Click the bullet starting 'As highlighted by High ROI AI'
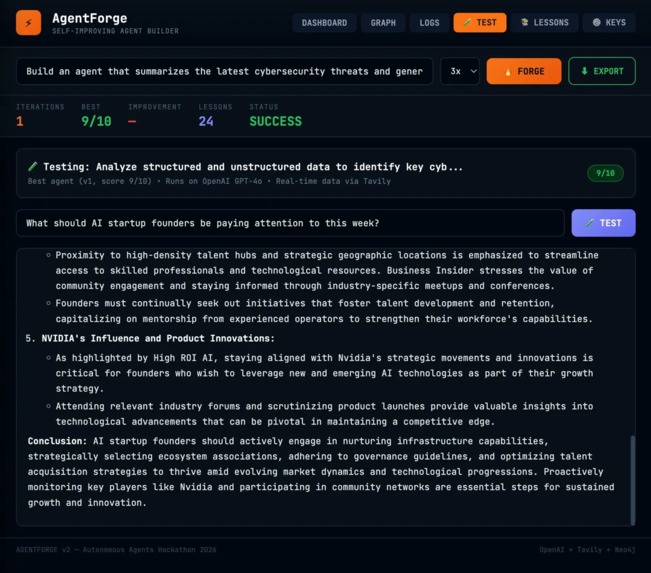 click(324, 373)
